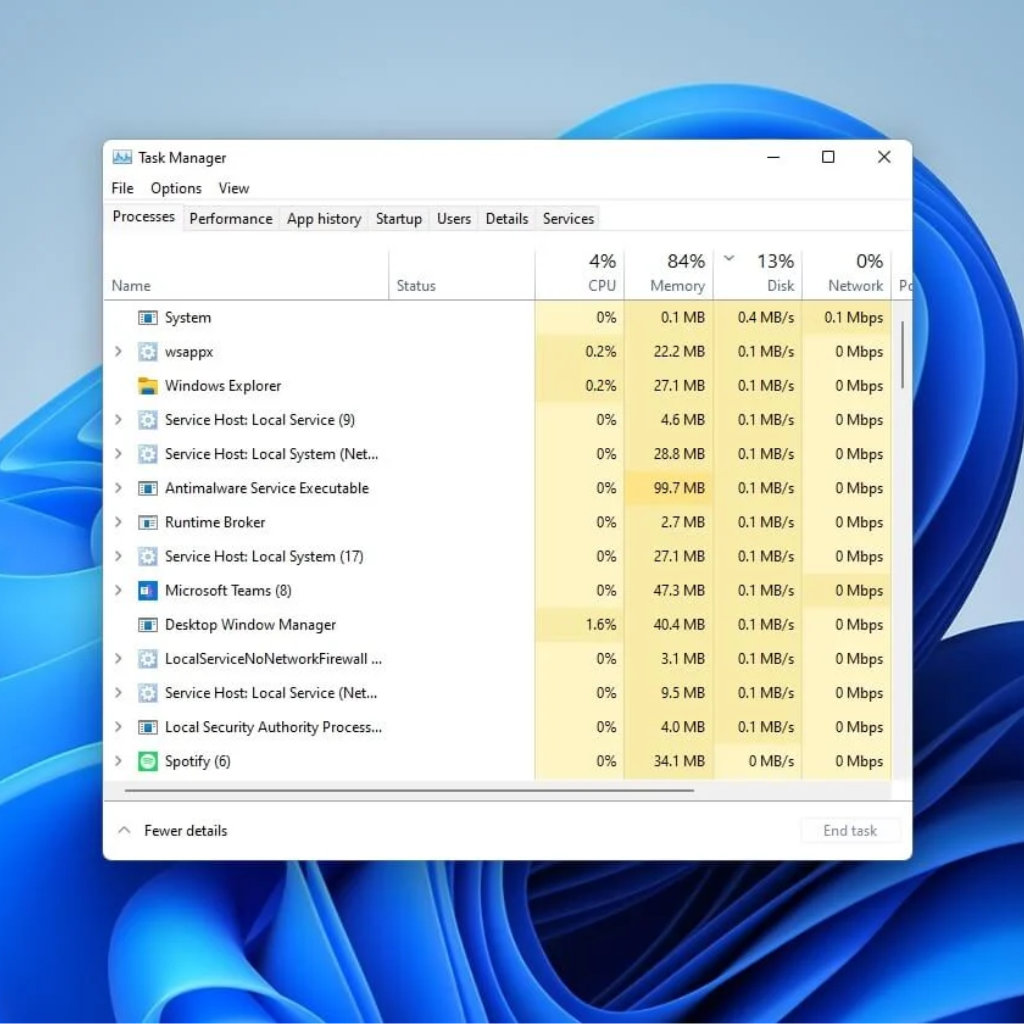Open the Options menu
The image size is (1024, 1024).
coord(175,188)
